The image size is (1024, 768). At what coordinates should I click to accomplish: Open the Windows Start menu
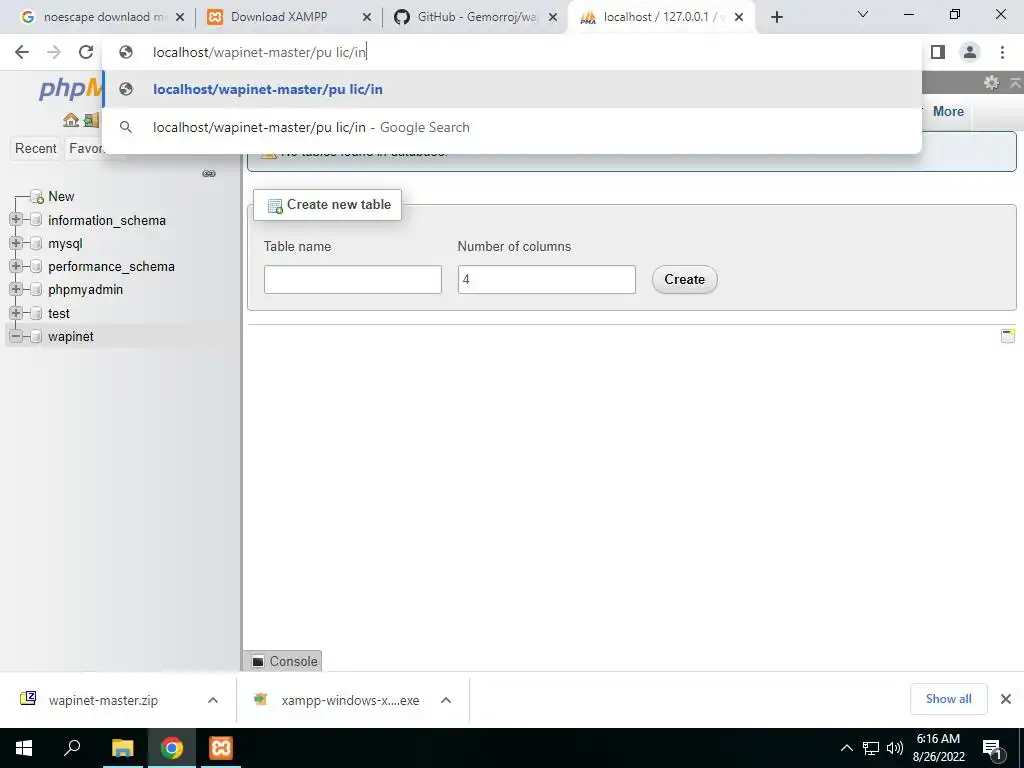[24, 748]
